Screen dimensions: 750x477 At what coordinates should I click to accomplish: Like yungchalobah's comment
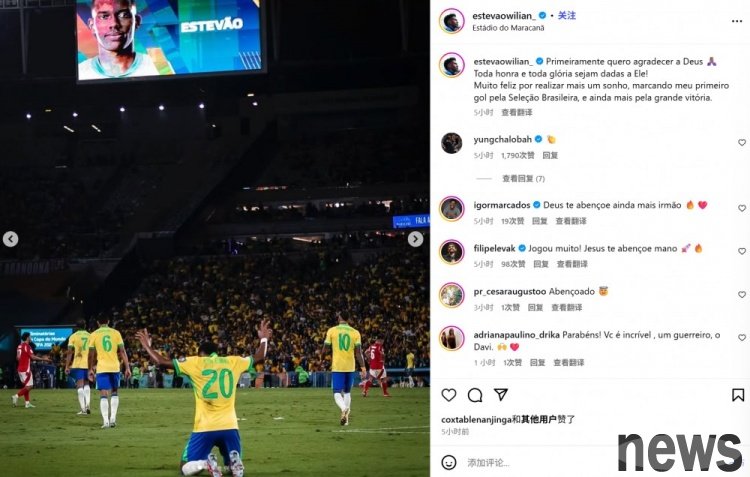click(x=742, y=143)
